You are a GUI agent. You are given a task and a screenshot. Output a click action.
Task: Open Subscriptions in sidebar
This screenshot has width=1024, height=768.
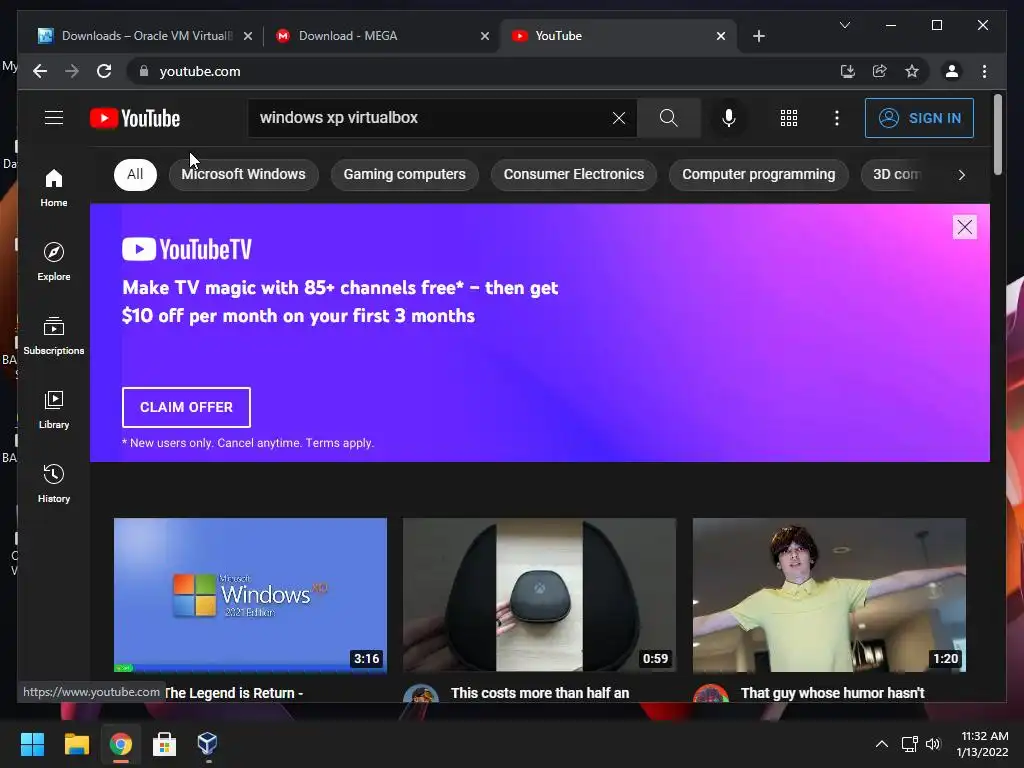[54, 336]
